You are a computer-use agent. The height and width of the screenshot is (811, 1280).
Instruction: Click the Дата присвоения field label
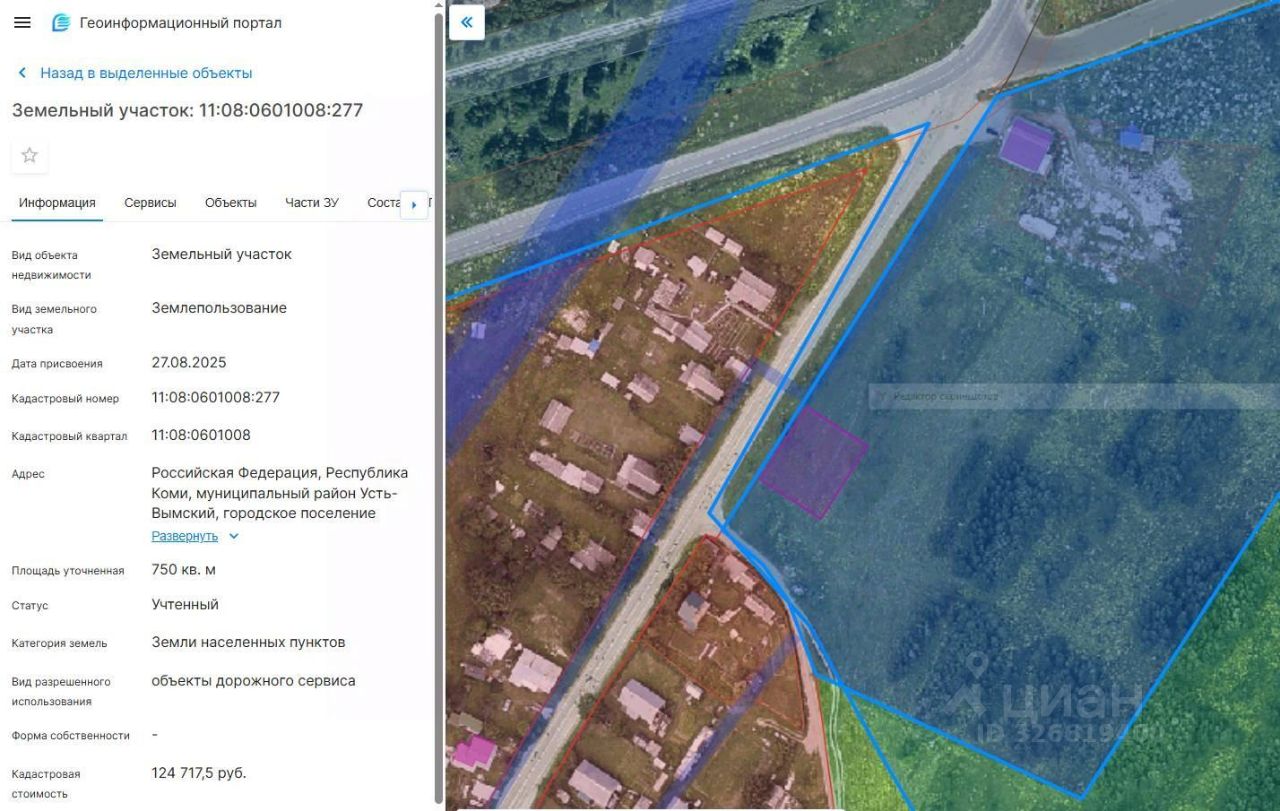pyautogui.click(x=57, y=363)
